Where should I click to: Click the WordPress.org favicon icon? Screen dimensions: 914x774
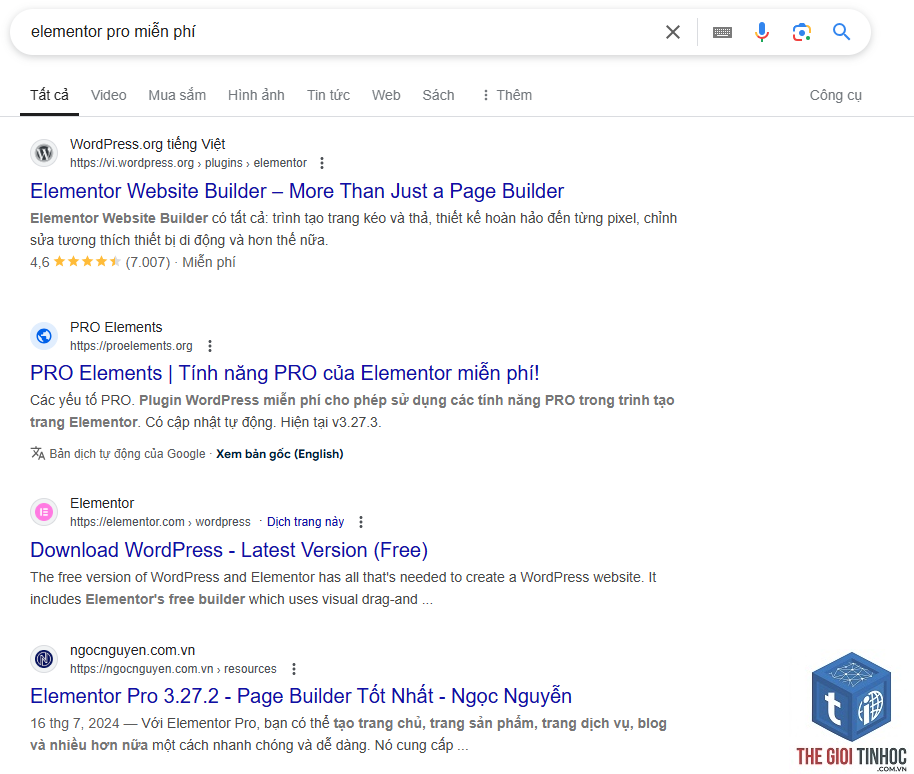[x=44, y=153]
